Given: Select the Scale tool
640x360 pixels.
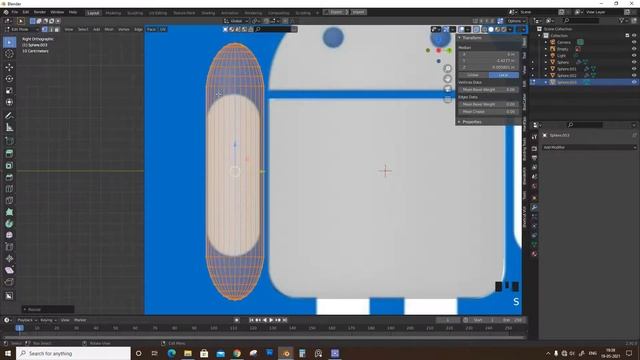Looking at the screenshot, I should pos(9,91).
